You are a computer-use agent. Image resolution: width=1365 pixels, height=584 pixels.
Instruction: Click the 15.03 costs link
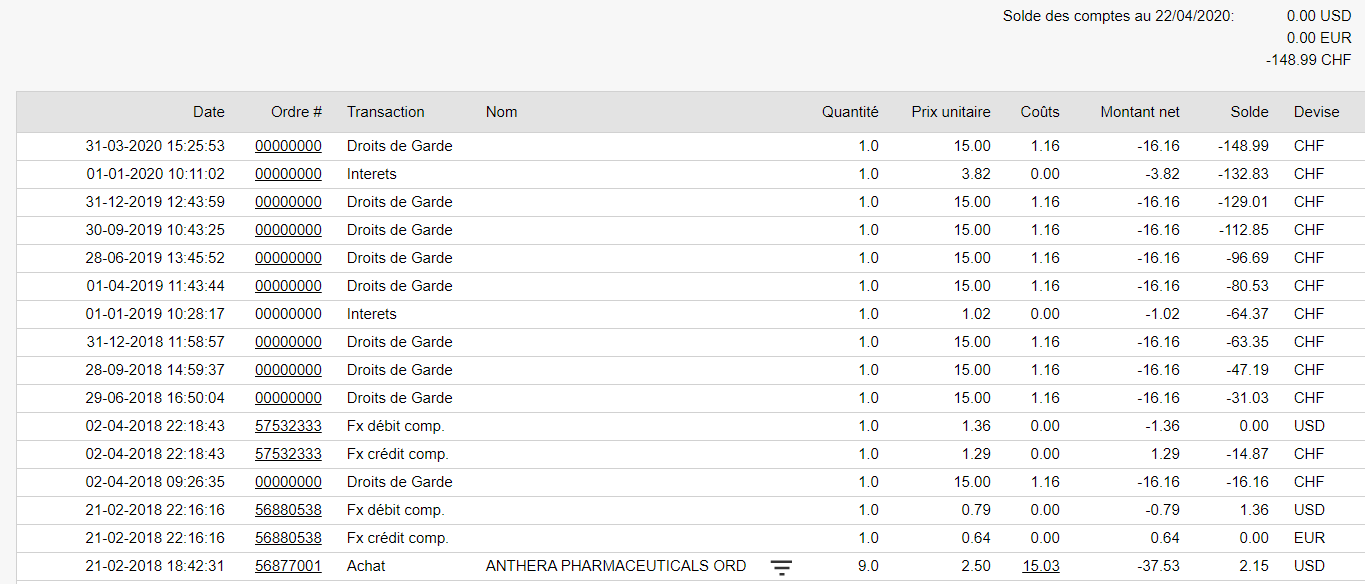coord(1040,566)
